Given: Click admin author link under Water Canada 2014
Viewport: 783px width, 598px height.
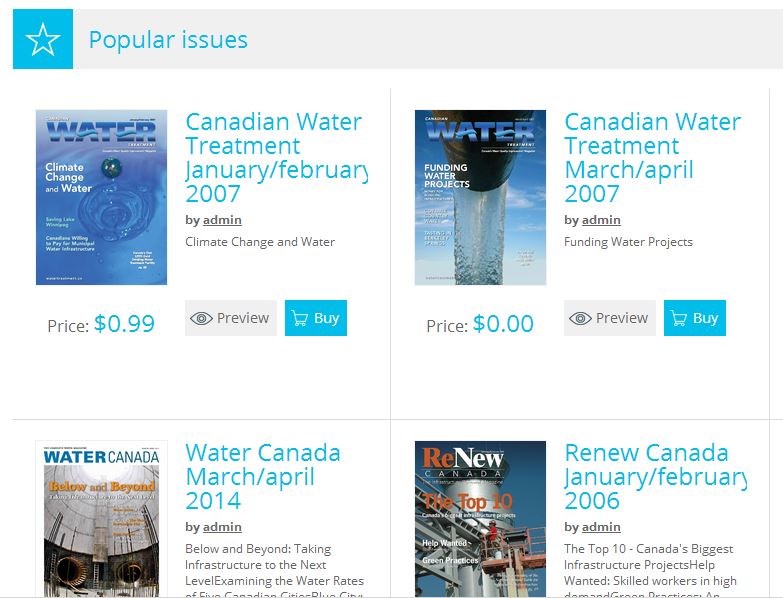Looking at the screenshot, I should pos(222,527).
